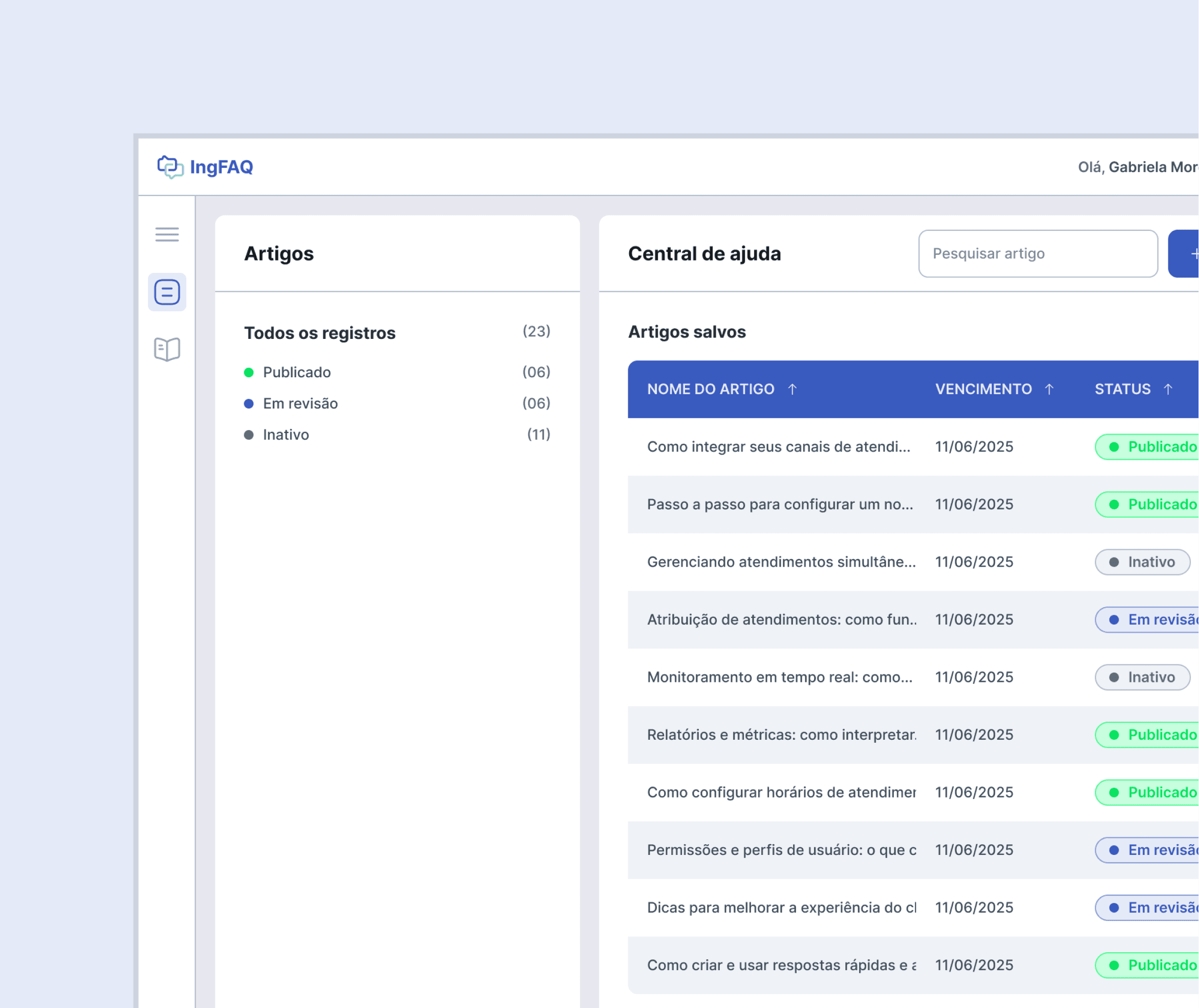Screen dimensions: 1199x1008
Task: Open article 'Gerenciando atendimentos simultâneos'
Action: tap(781, 562)
